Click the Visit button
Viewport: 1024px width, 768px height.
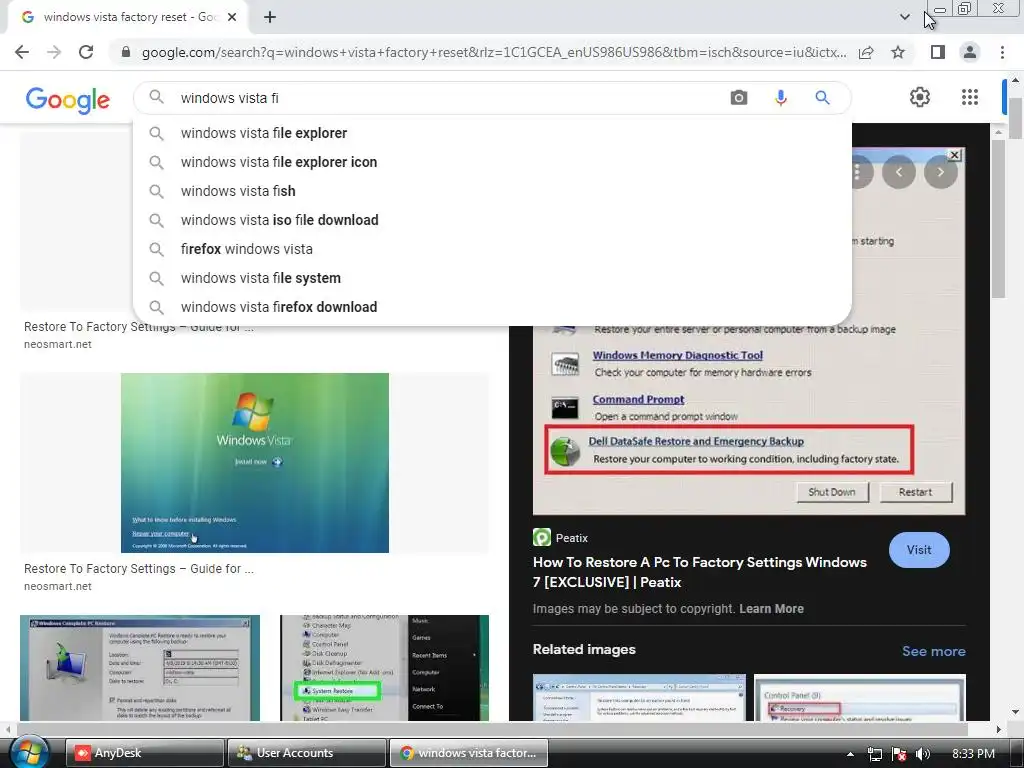coord(919,550)
